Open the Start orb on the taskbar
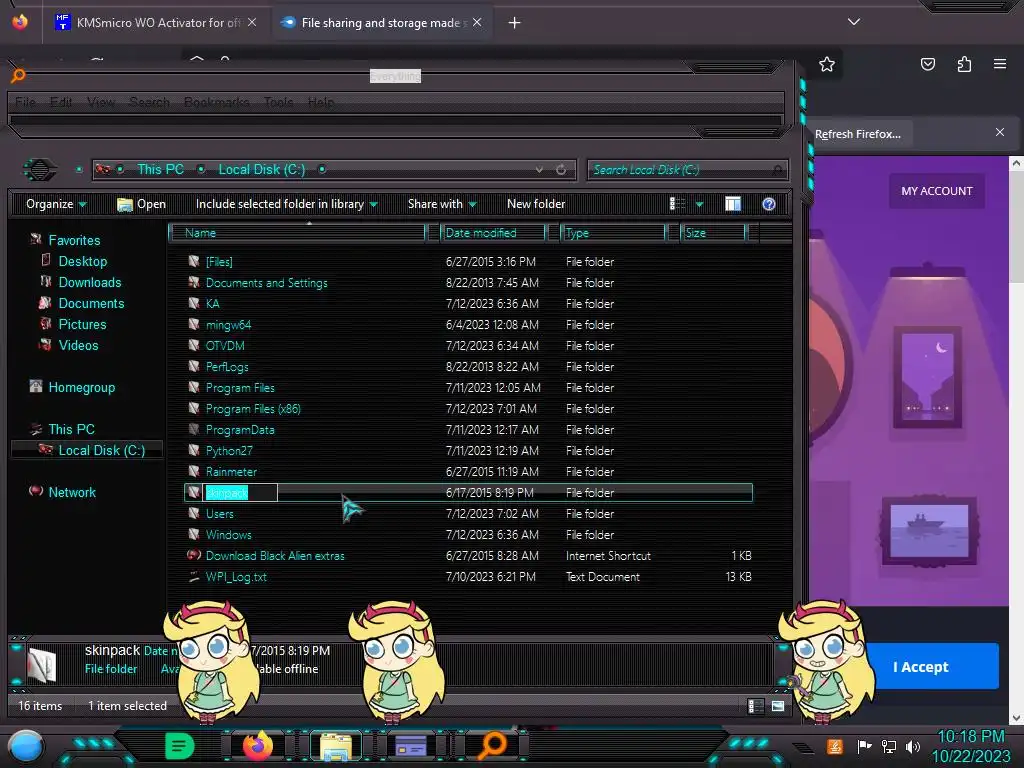The height and width of the screenshot is (768, 1024). pyautogui.click(x=26, y=746)
